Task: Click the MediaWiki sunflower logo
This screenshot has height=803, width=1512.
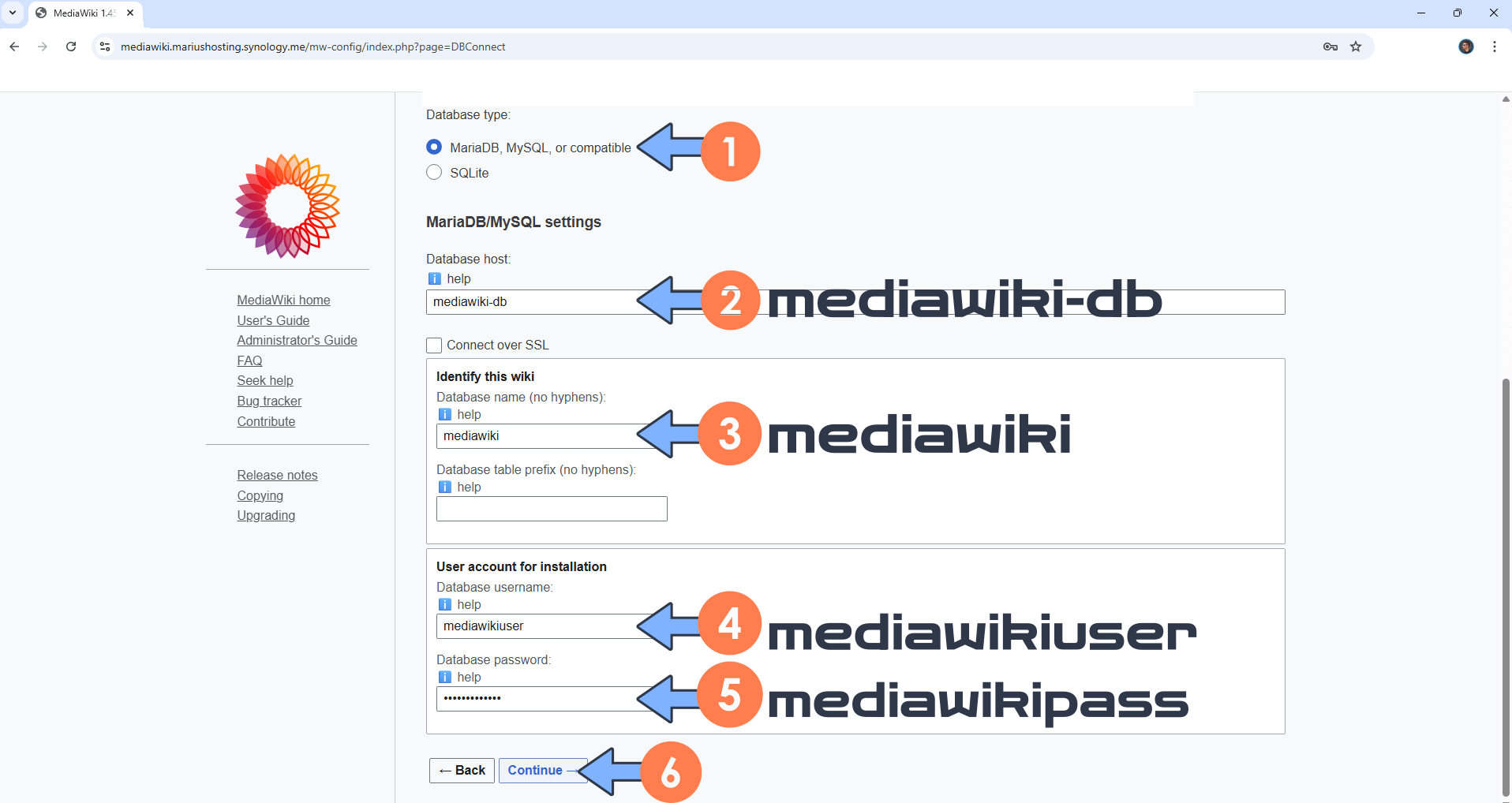Action: 286,206
